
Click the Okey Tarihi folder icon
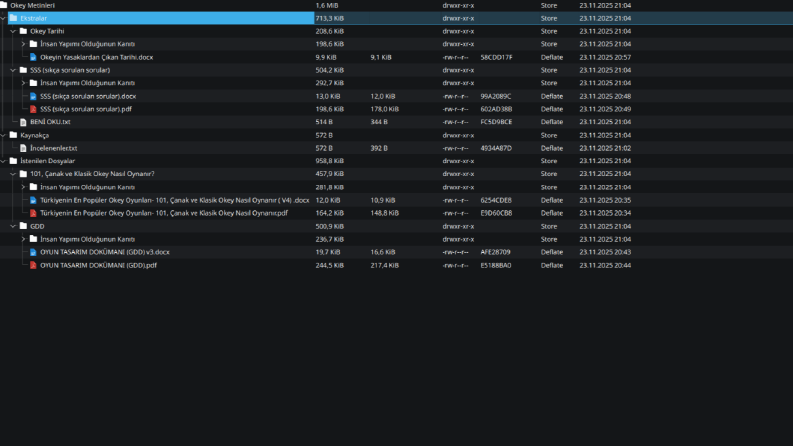[23, 31]
